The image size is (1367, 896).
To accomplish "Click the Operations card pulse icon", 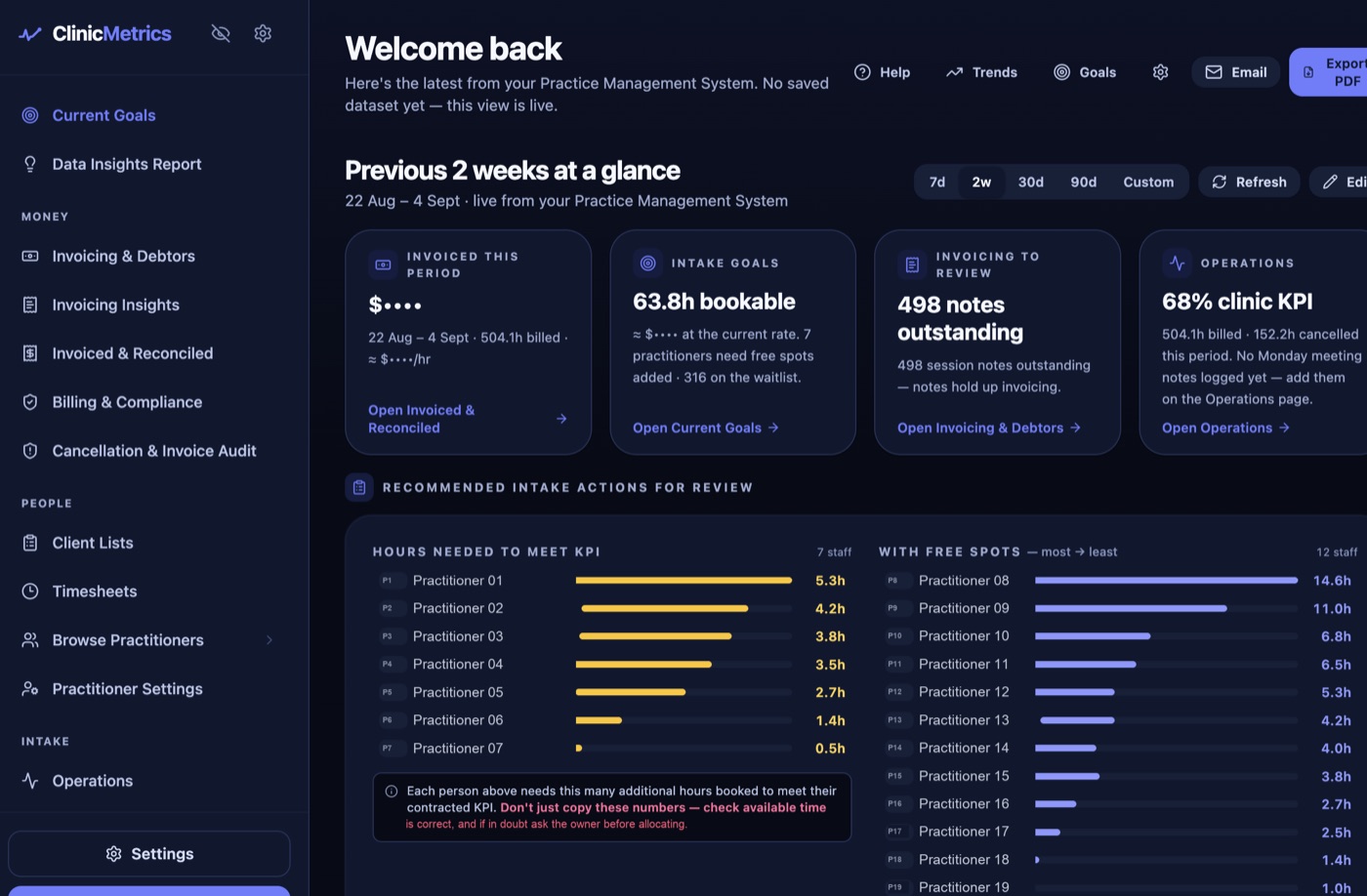I will pyautogui.click(x=1177, y=263).
